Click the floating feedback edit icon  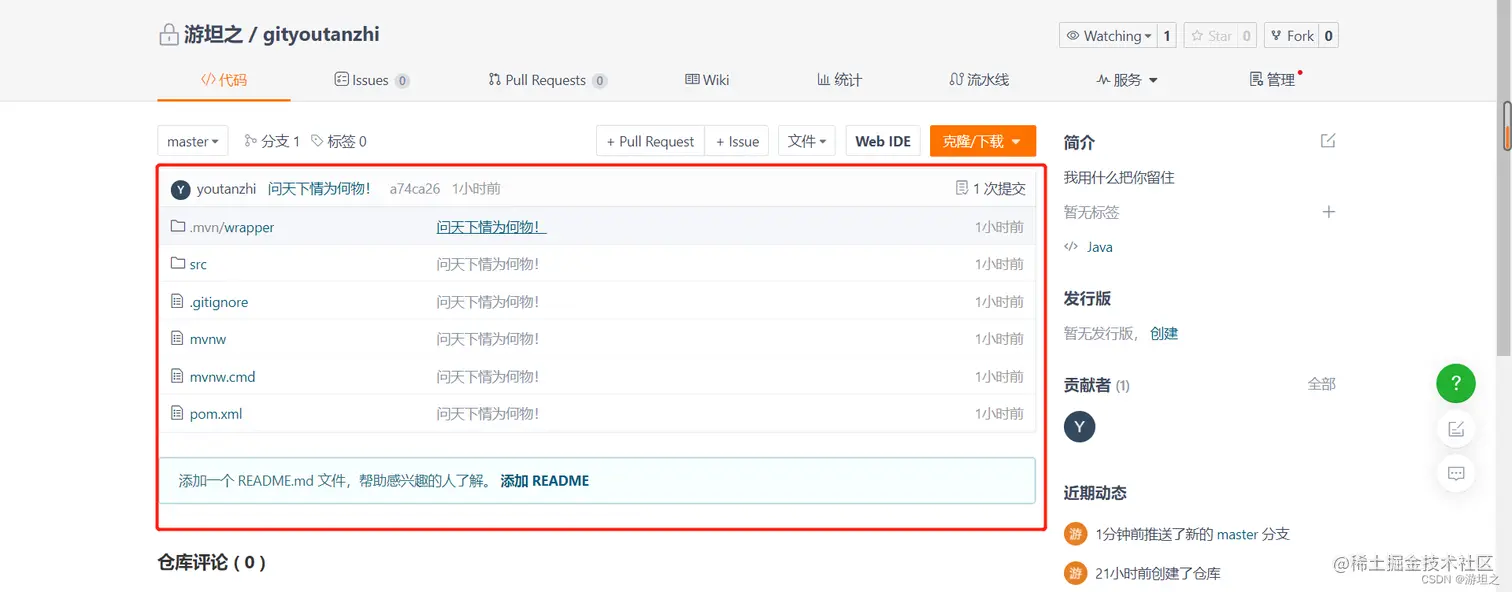point(1456,429)
